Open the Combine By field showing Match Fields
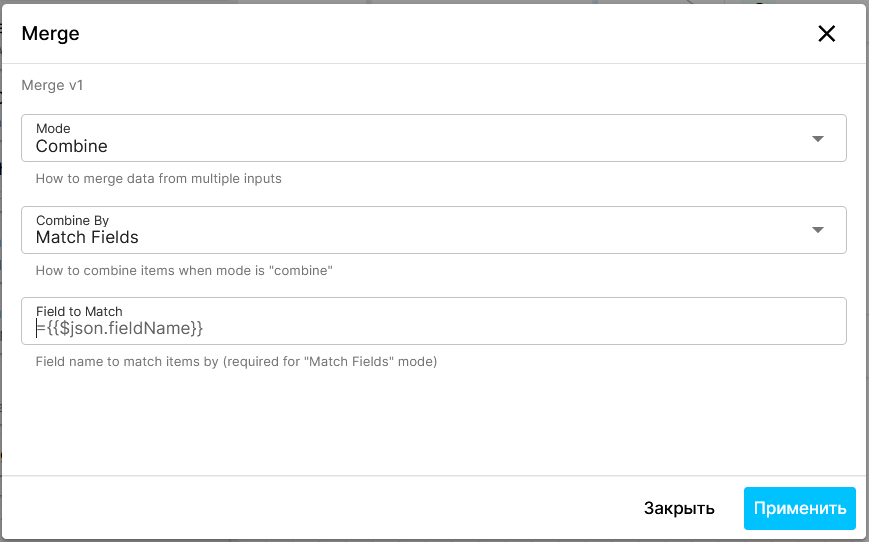This screenshot has width=869, height=542. pos(434,230)
